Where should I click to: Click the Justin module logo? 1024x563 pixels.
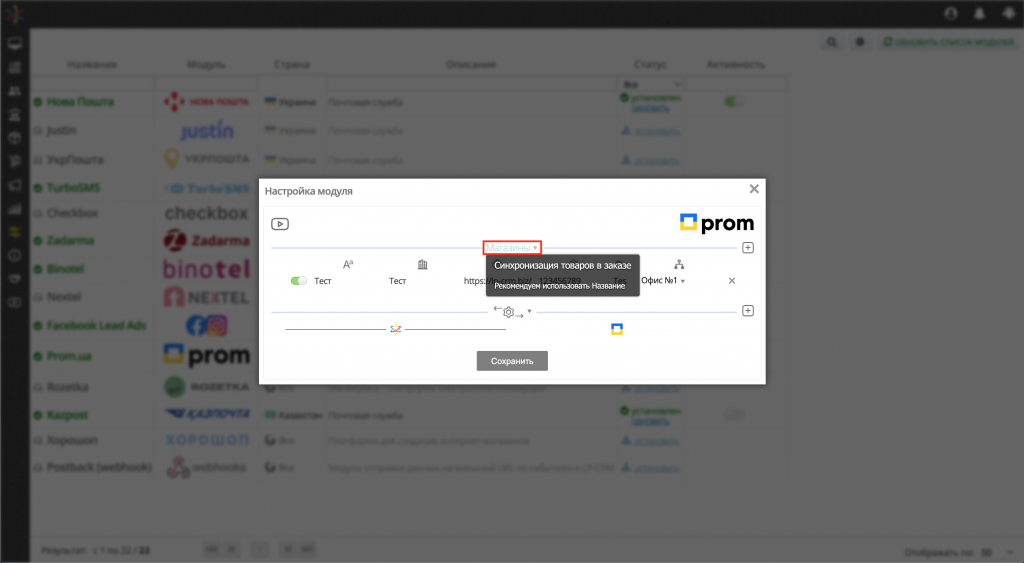(x=206, y=131)
